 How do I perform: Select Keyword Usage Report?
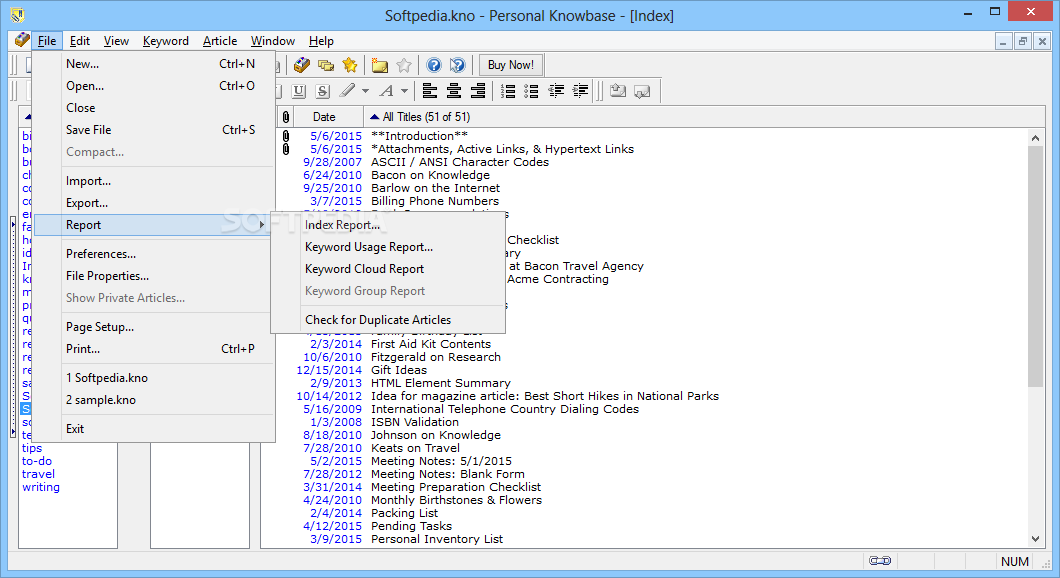[x=388, y=247]
